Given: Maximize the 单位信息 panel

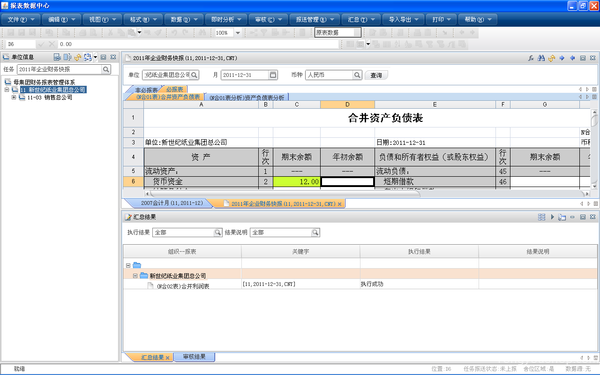Looking at the screenshot, I should [103, 57].
